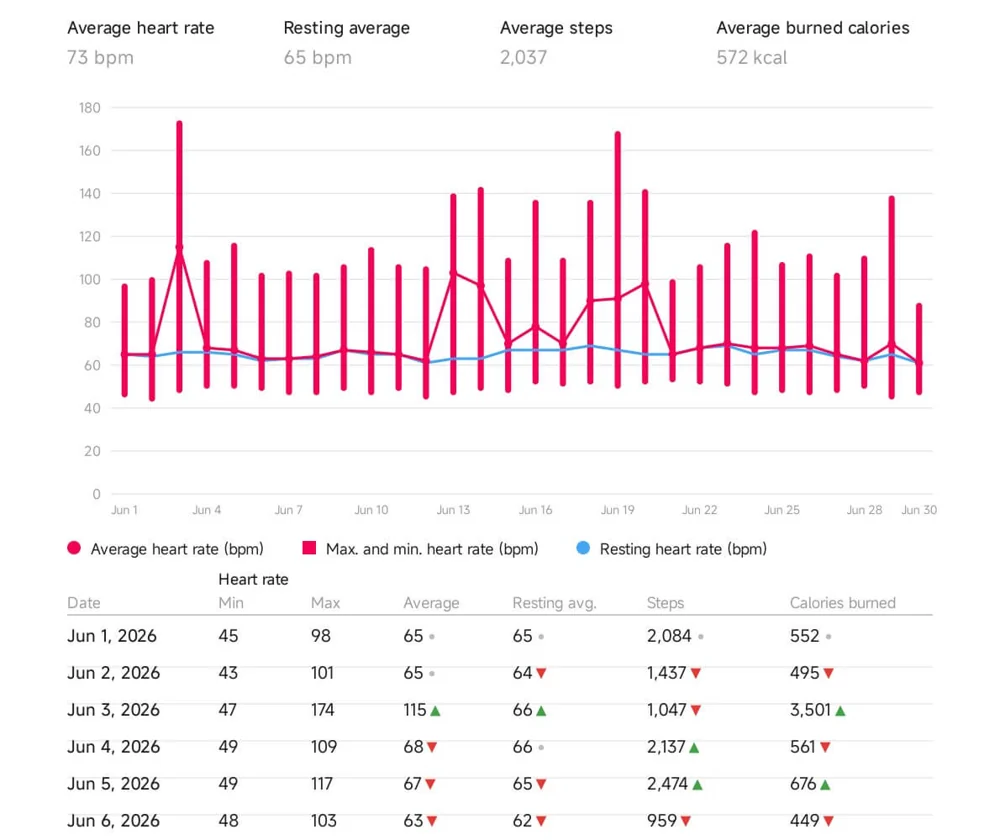Click the Max. and min. heart rate legend square
The height and width of the screenshot is (840, 1000).
click(309, 548)
